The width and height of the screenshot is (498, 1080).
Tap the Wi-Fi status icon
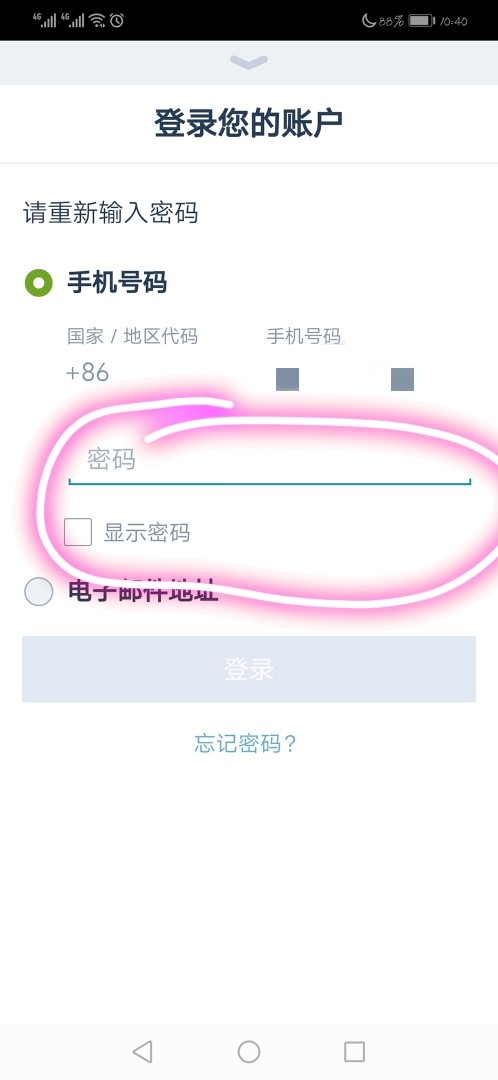click(x=97, y=20)
